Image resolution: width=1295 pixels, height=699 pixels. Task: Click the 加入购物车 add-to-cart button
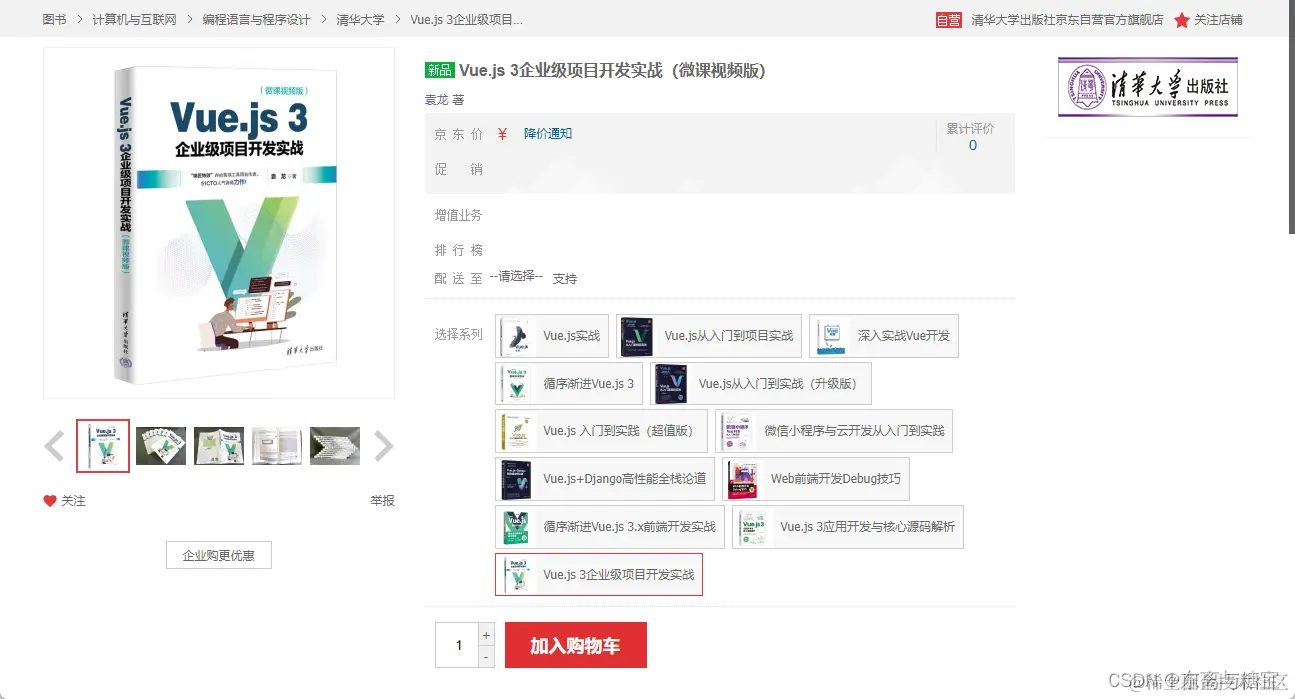[576, 645]
